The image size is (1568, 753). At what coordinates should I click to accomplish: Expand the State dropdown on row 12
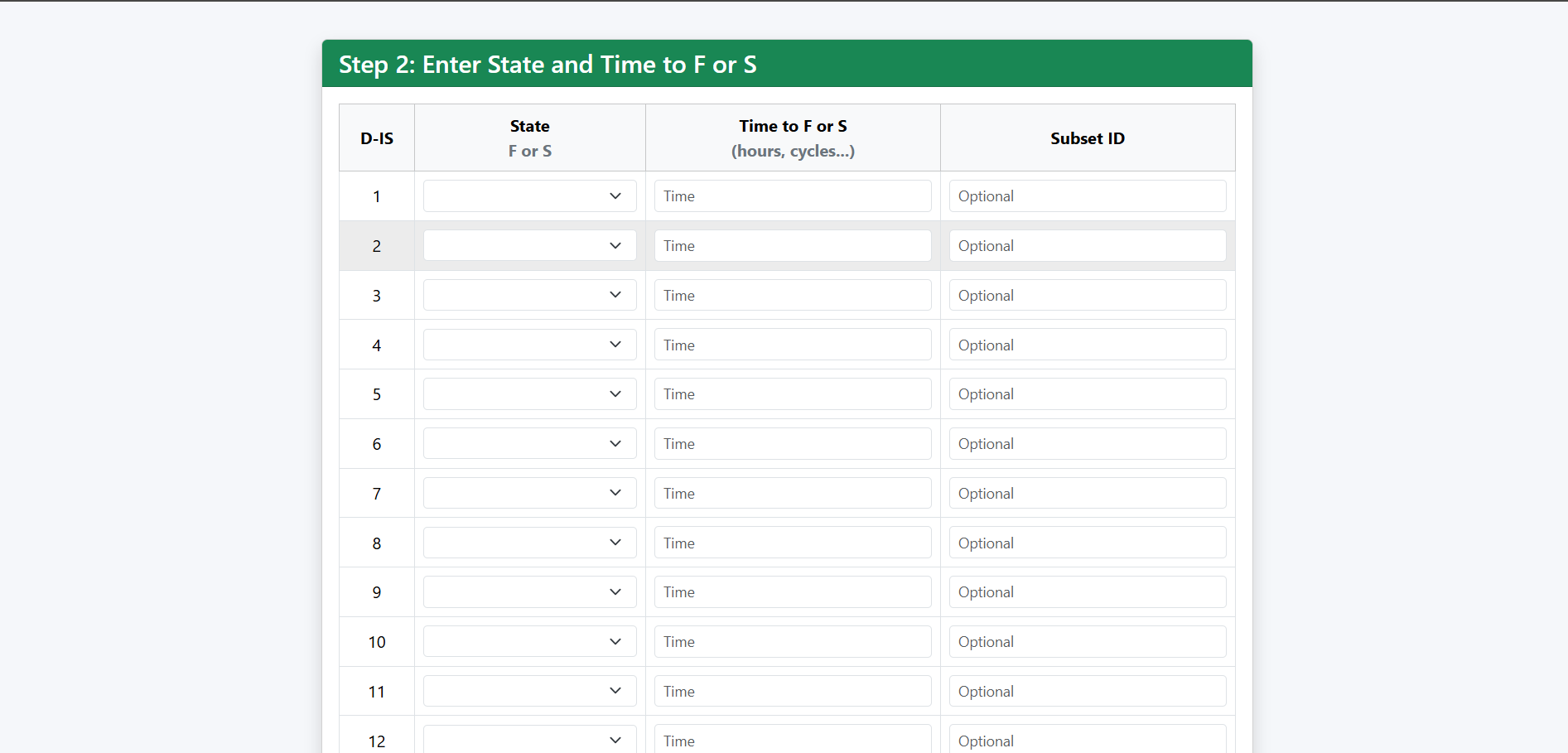(529, 739)
